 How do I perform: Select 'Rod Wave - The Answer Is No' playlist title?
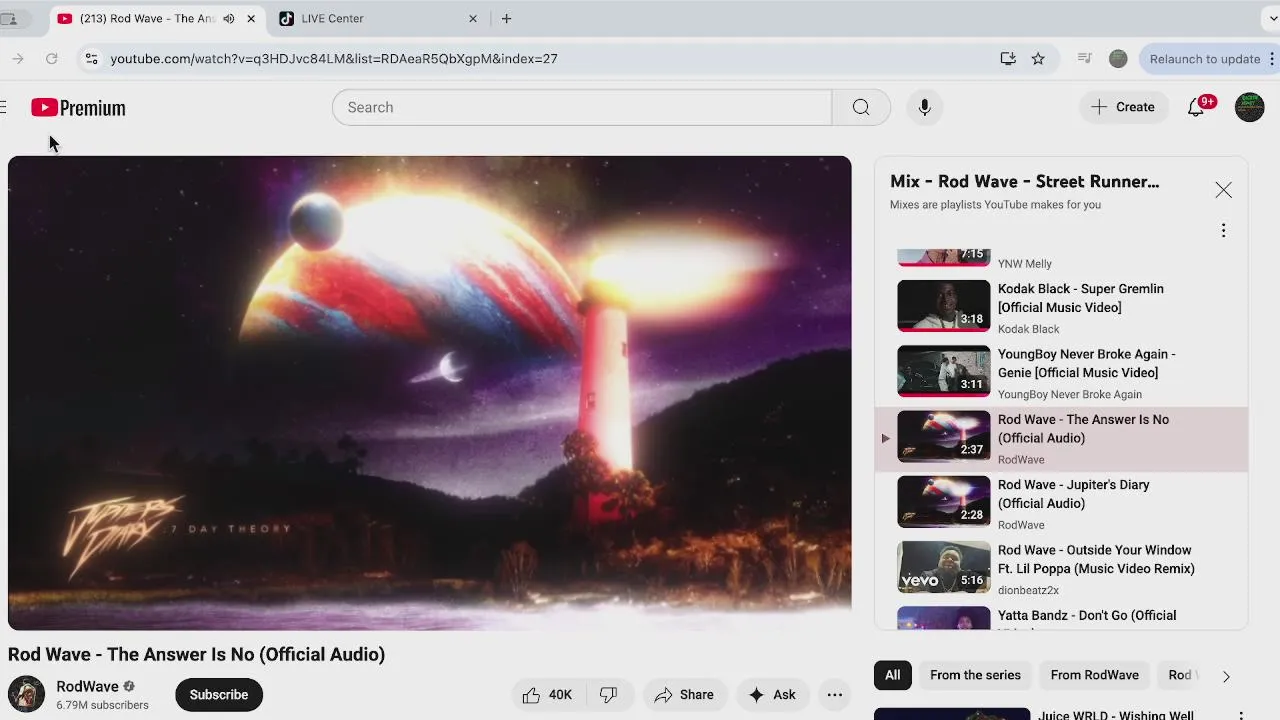pyautogui.click(x=1083, y=429)
